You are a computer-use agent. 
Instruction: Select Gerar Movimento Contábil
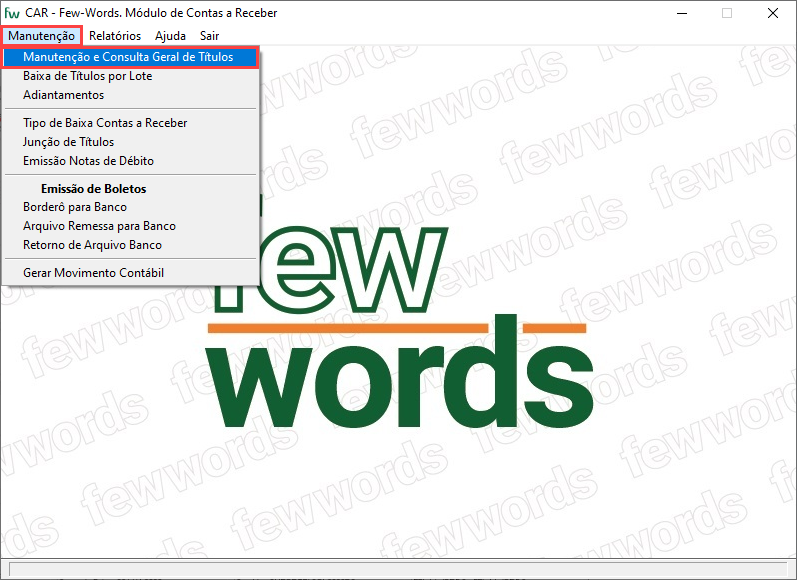tap(131, 273)
